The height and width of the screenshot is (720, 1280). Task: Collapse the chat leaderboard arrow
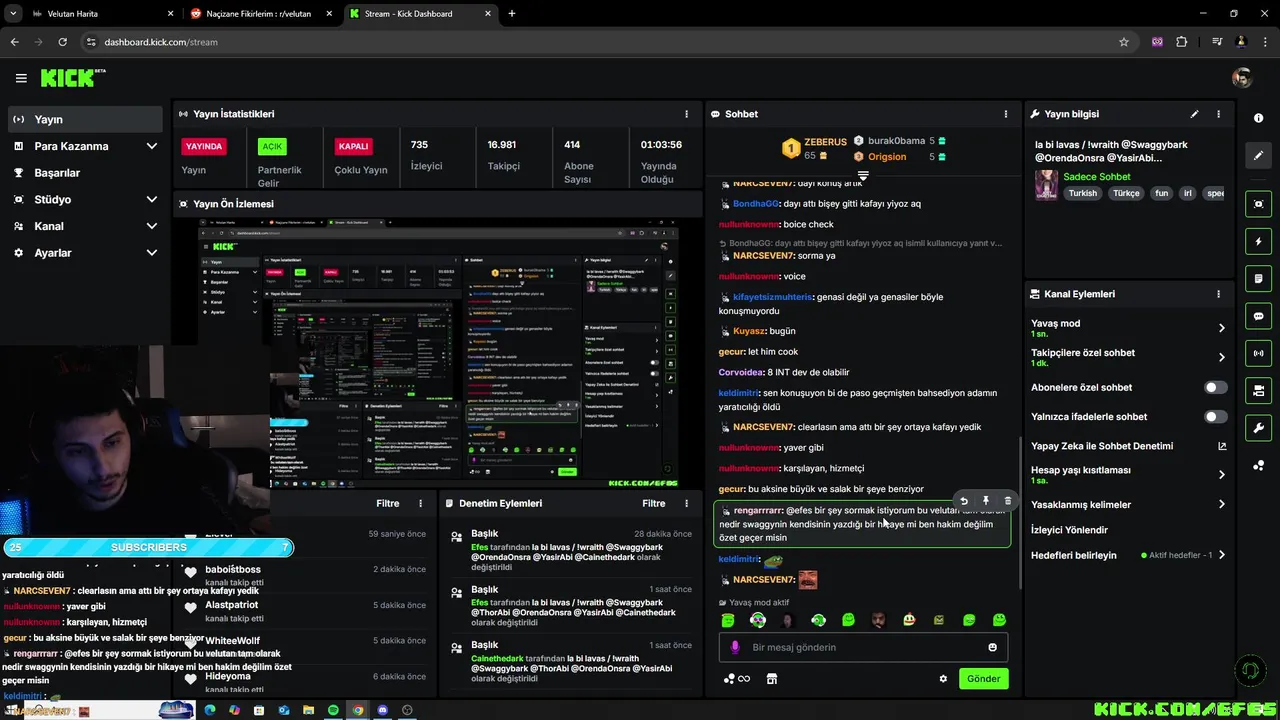pyautogui.click(x=863, y=175)
